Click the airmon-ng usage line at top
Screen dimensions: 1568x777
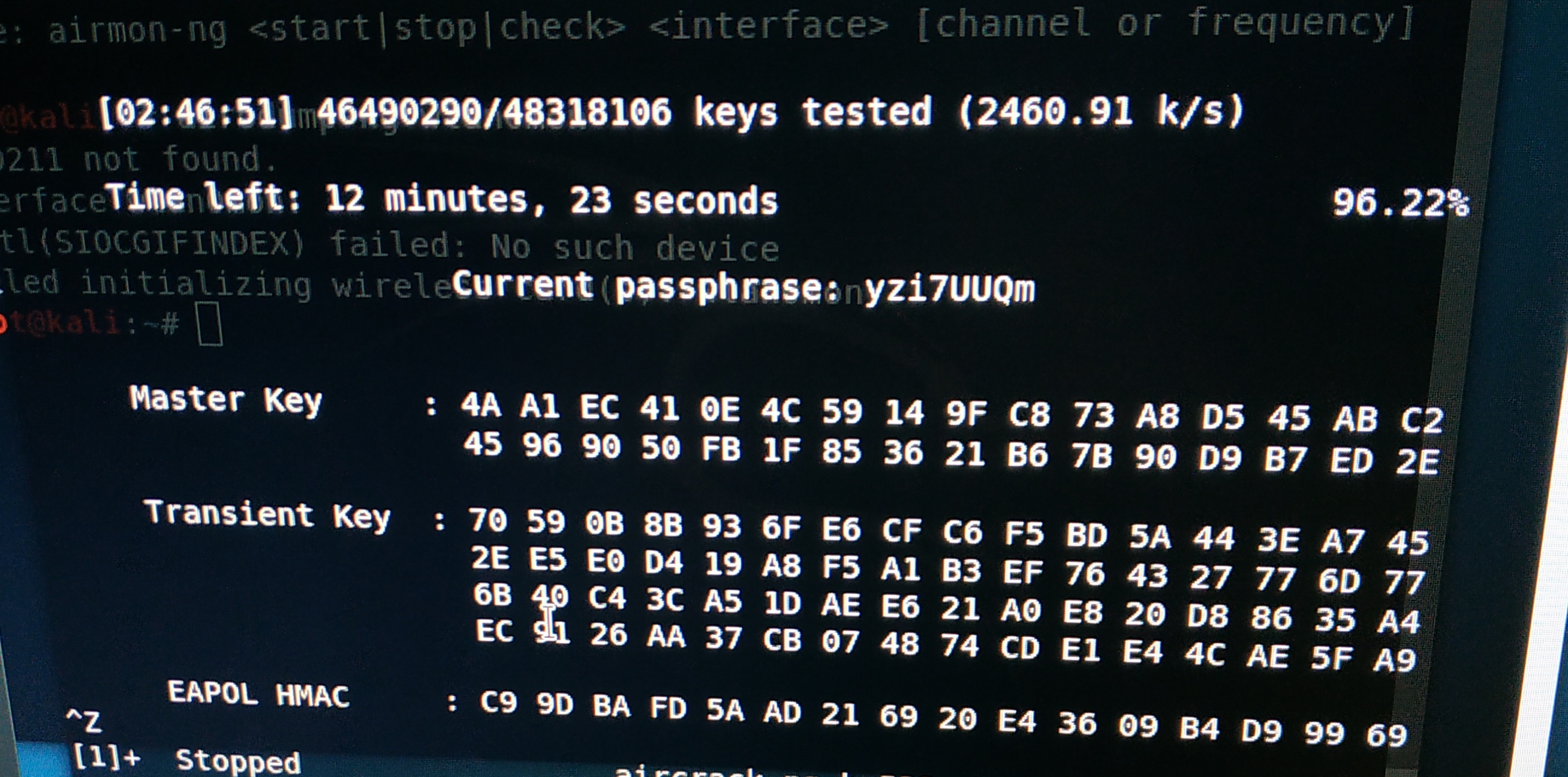click(x=730, y=27)
